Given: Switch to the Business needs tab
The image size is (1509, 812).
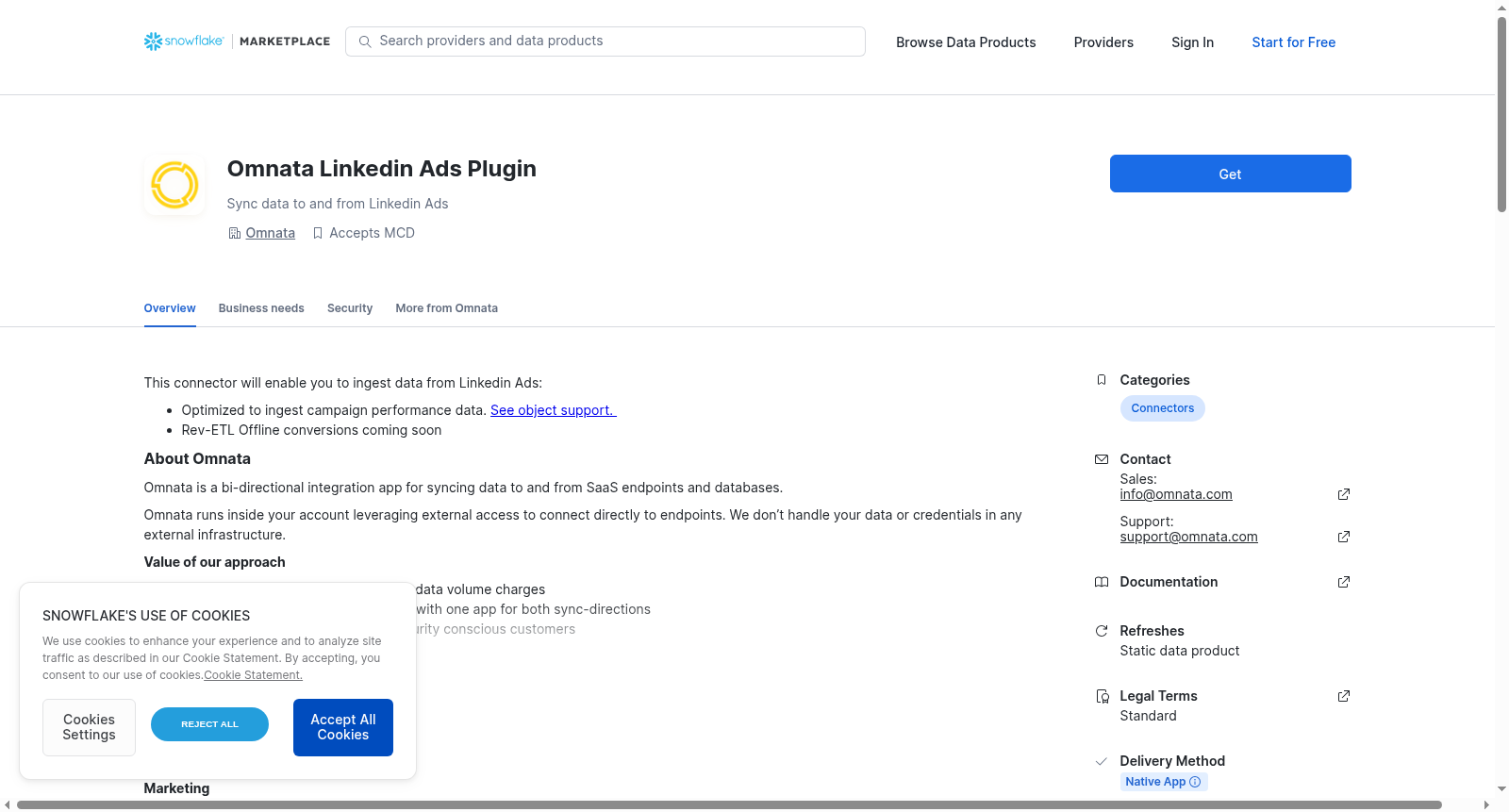Looking at the screenshot, I should pos(261,308).
